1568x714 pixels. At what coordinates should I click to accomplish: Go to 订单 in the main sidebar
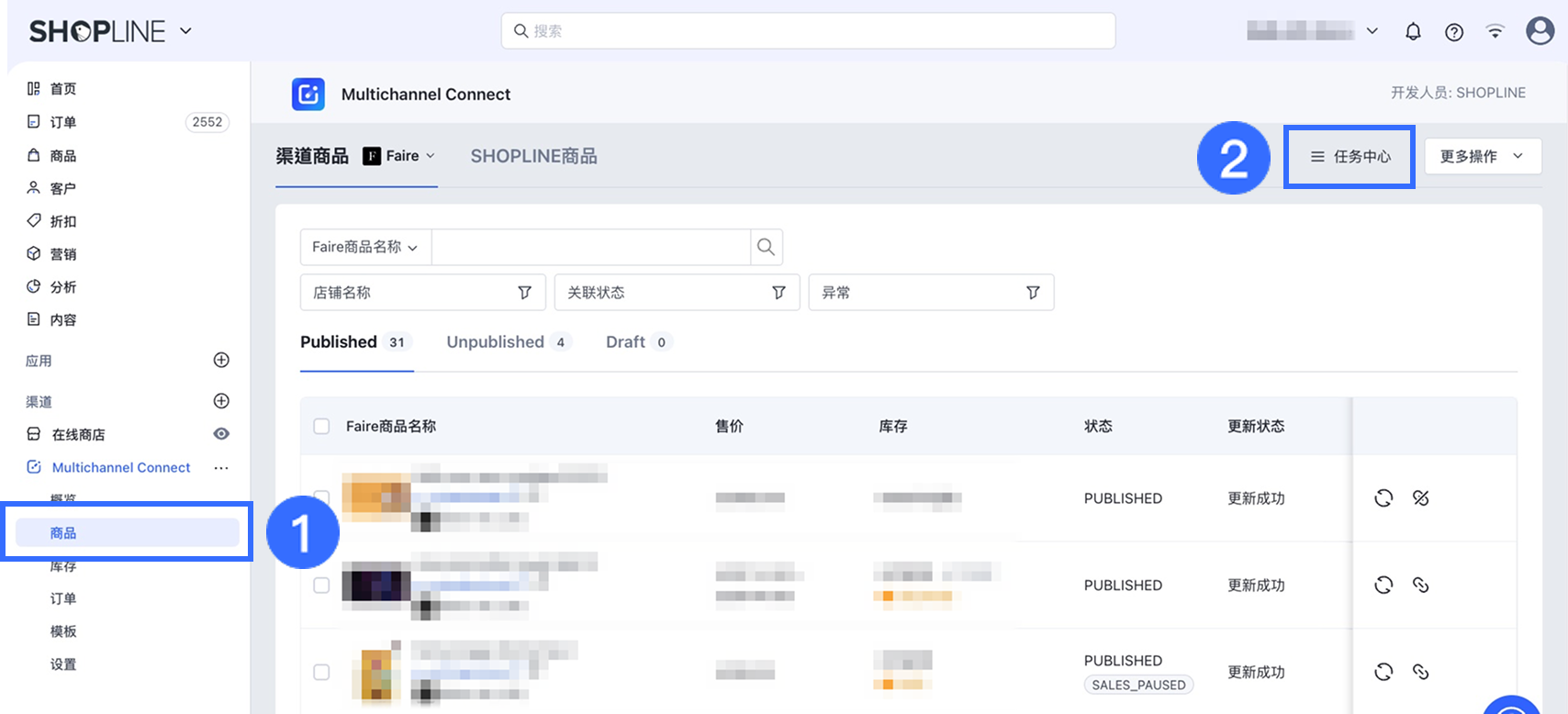63,122
